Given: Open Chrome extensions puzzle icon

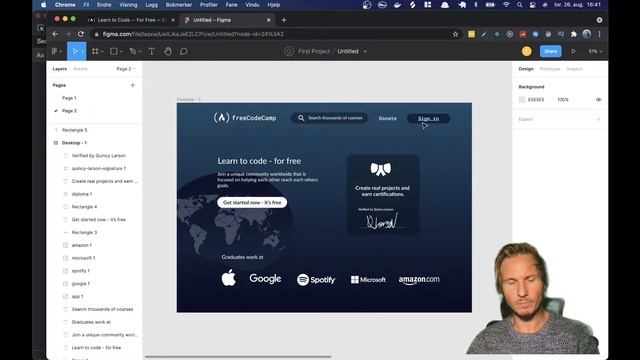Looking at the screenshot, I should coord(573,34).
